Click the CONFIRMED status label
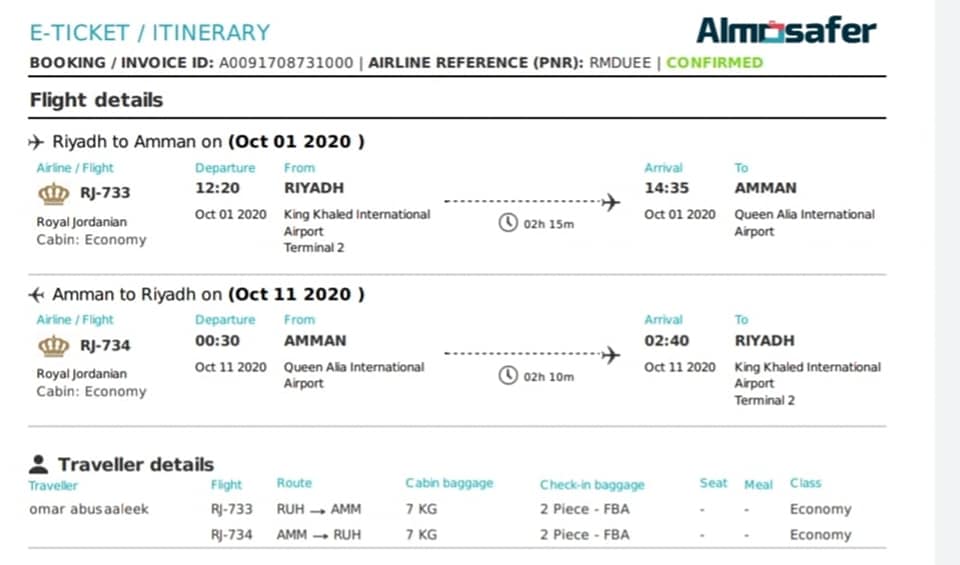Image resolution: width=960 pixels, height=565 pixels. click(714, 62)
